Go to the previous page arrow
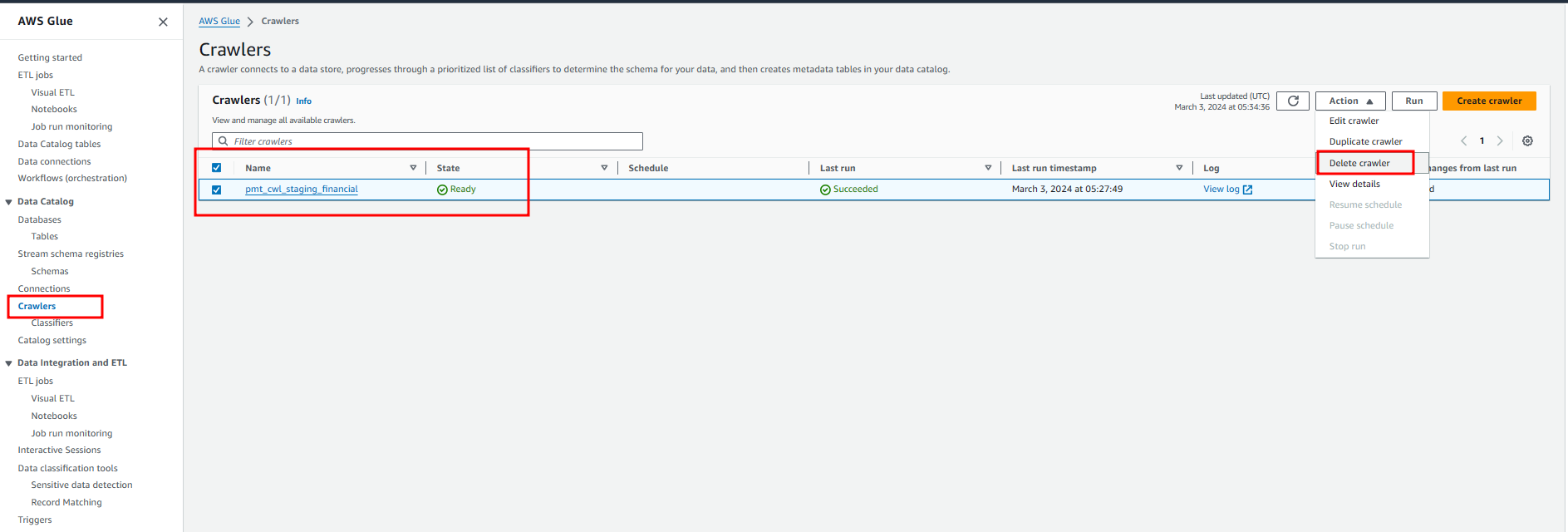The width and height of the screenshot is (1568, 532). 1464,141
